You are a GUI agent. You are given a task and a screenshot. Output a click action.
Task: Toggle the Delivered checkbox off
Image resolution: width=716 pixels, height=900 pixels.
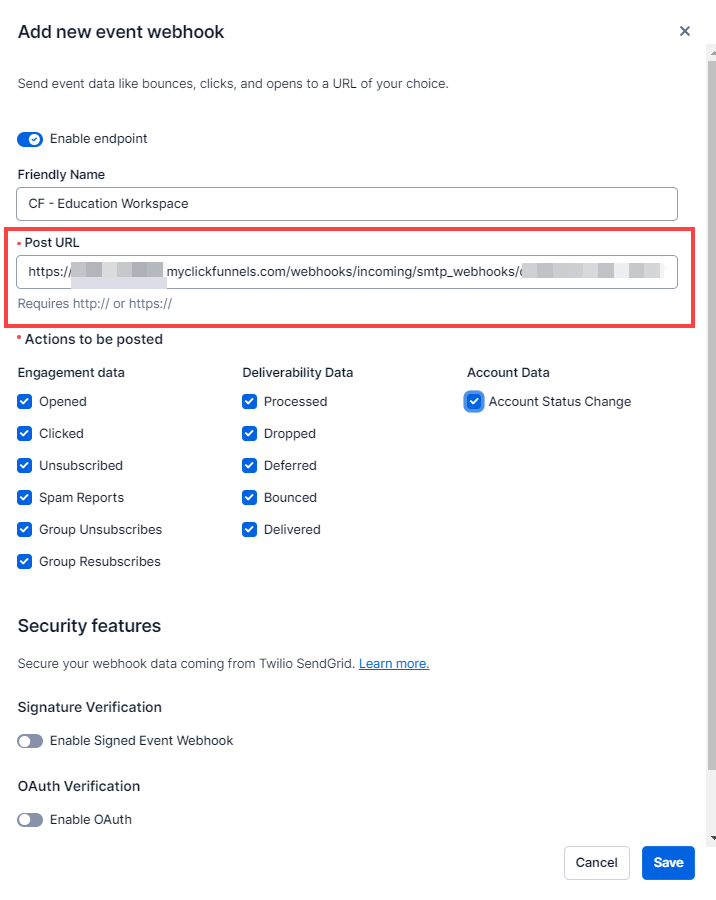[249, 529]
